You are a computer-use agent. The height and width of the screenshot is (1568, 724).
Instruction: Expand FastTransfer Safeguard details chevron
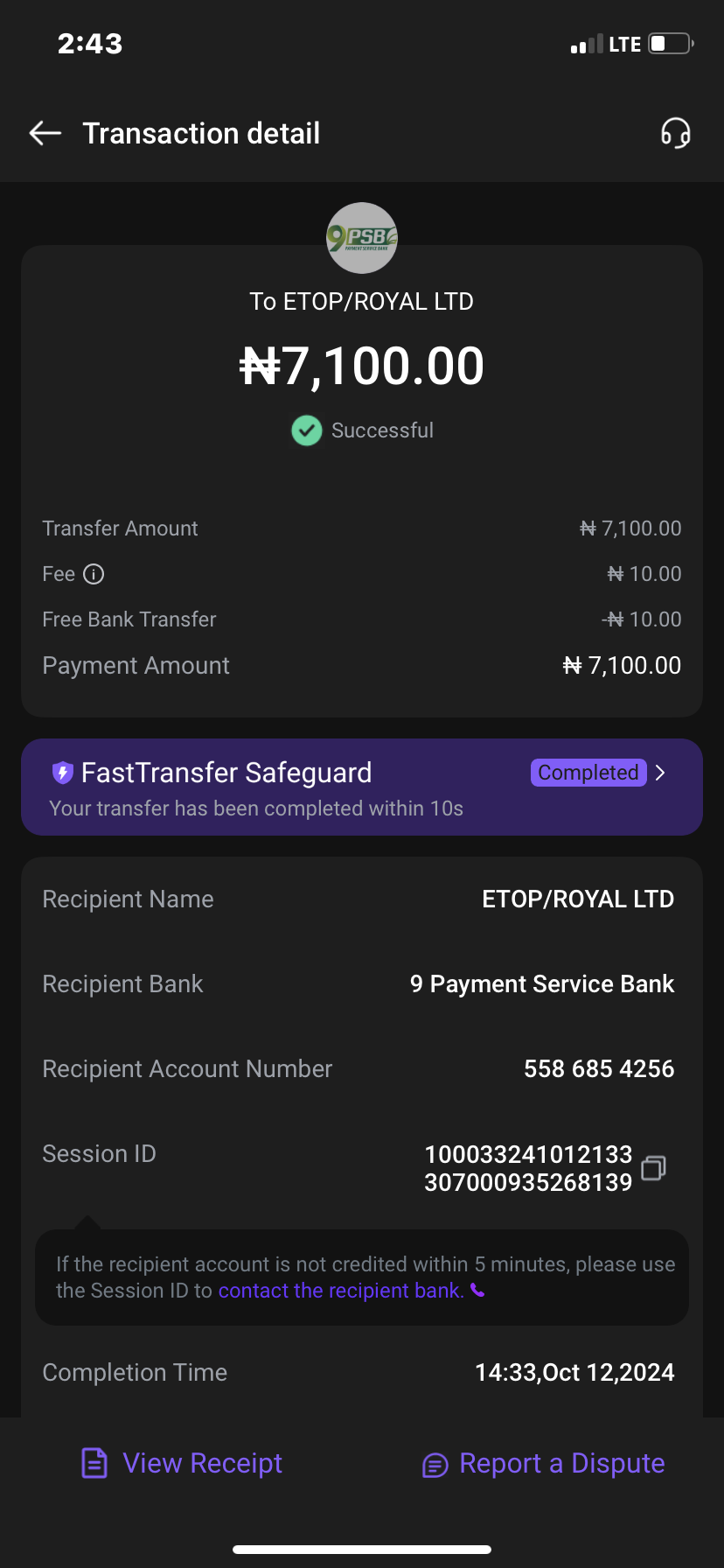point(661,773)
